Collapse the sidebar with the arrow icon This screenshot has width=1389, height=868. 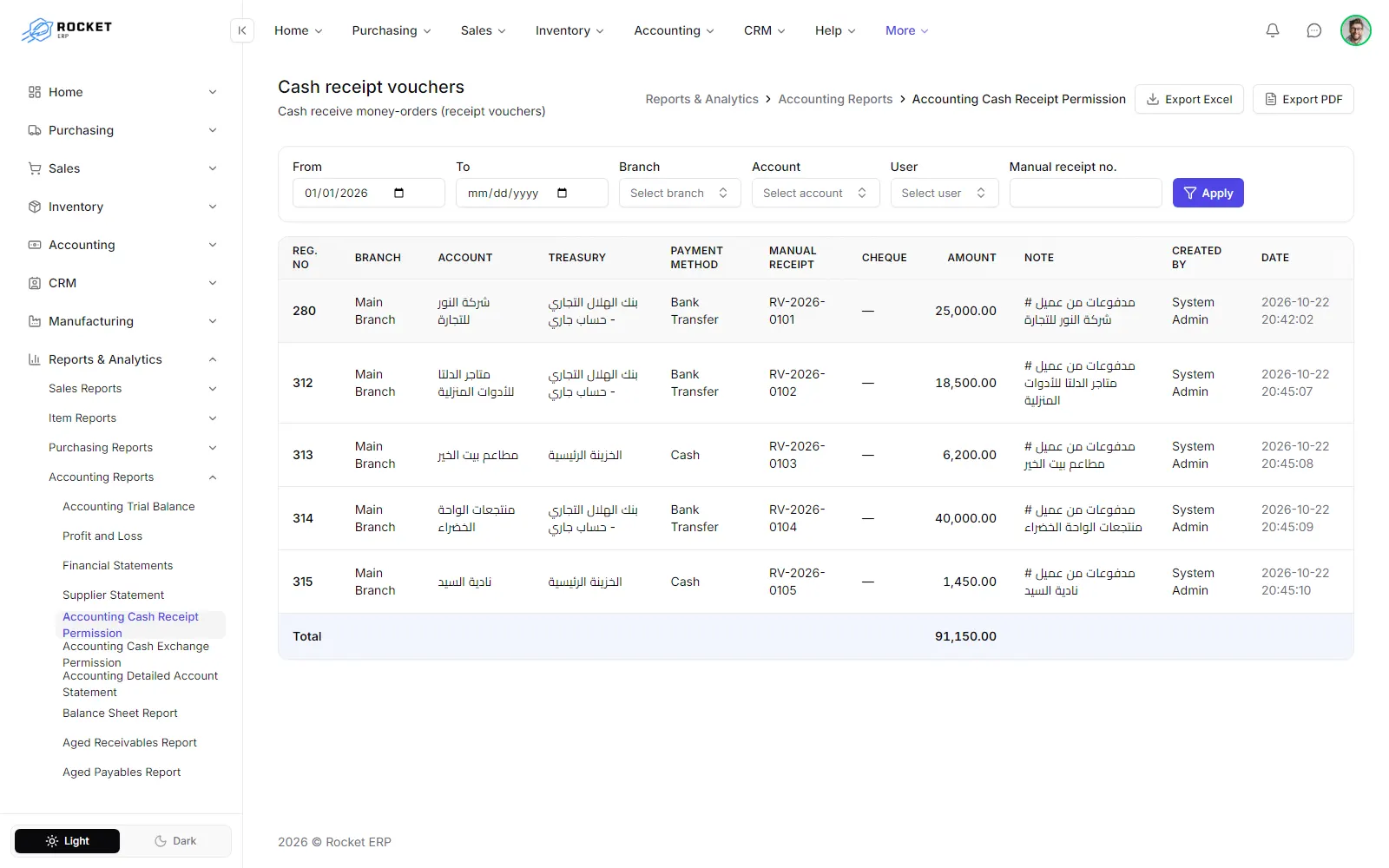242,30
